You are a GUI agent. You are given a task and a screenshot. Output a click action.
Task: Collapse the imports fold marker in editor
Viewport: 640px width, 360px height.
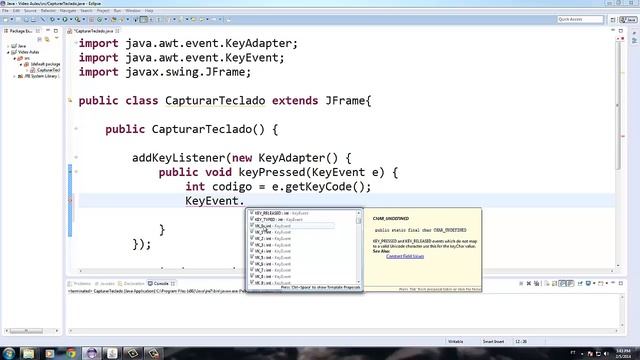click(x=76, y=43)
